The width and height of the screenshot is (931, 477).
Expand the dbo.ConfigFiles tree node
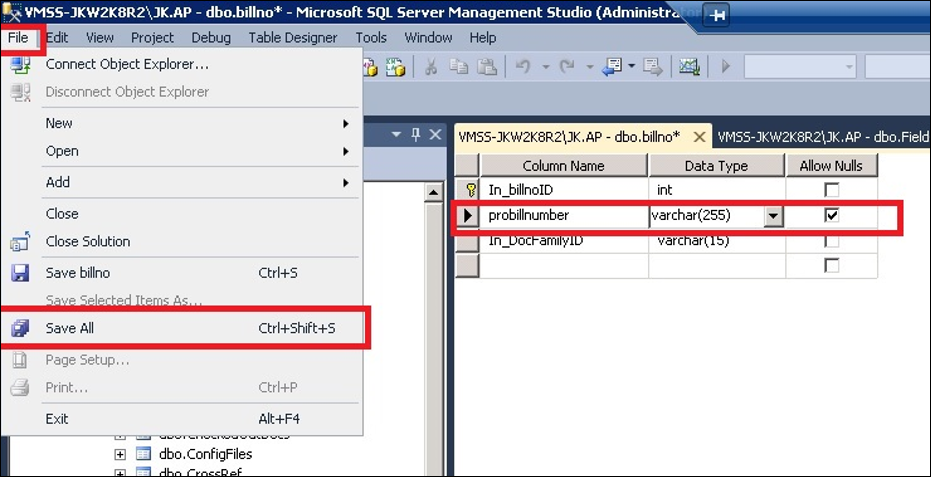click(120, 454)
